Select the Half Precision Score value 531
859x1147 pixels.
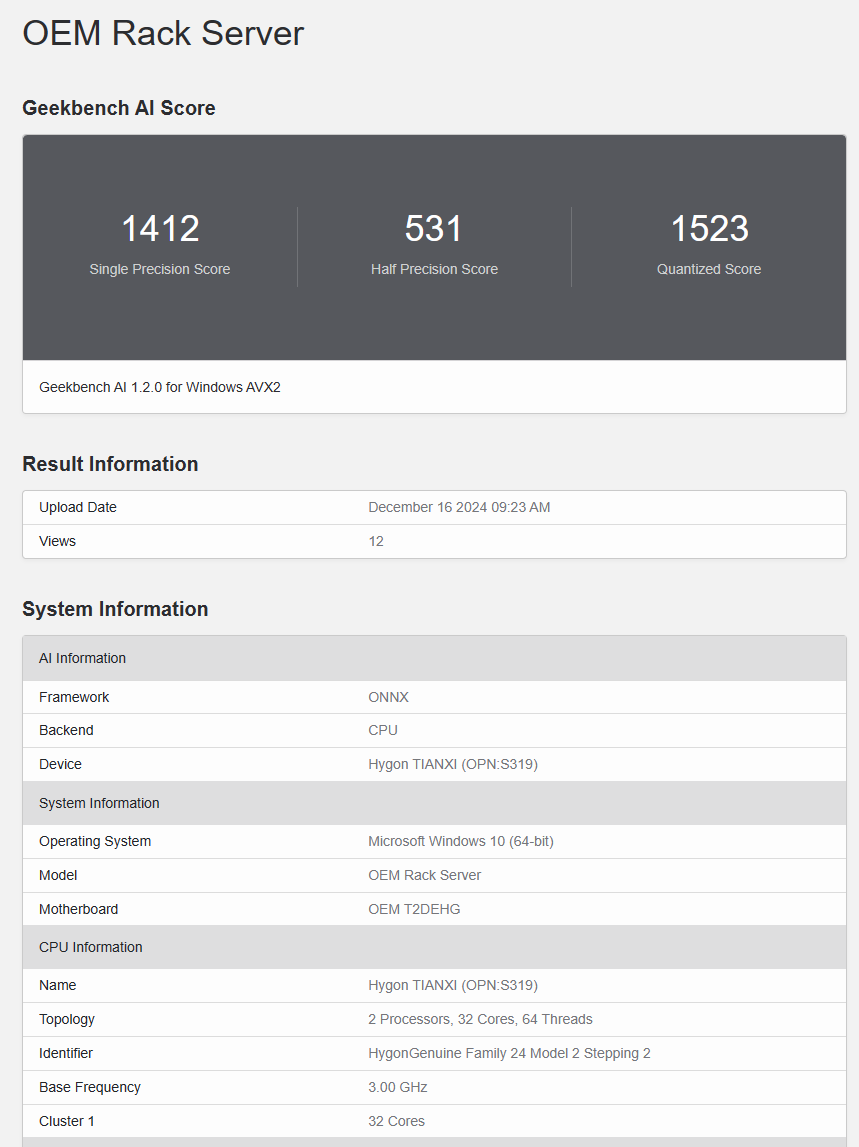(x=434, y=229)
